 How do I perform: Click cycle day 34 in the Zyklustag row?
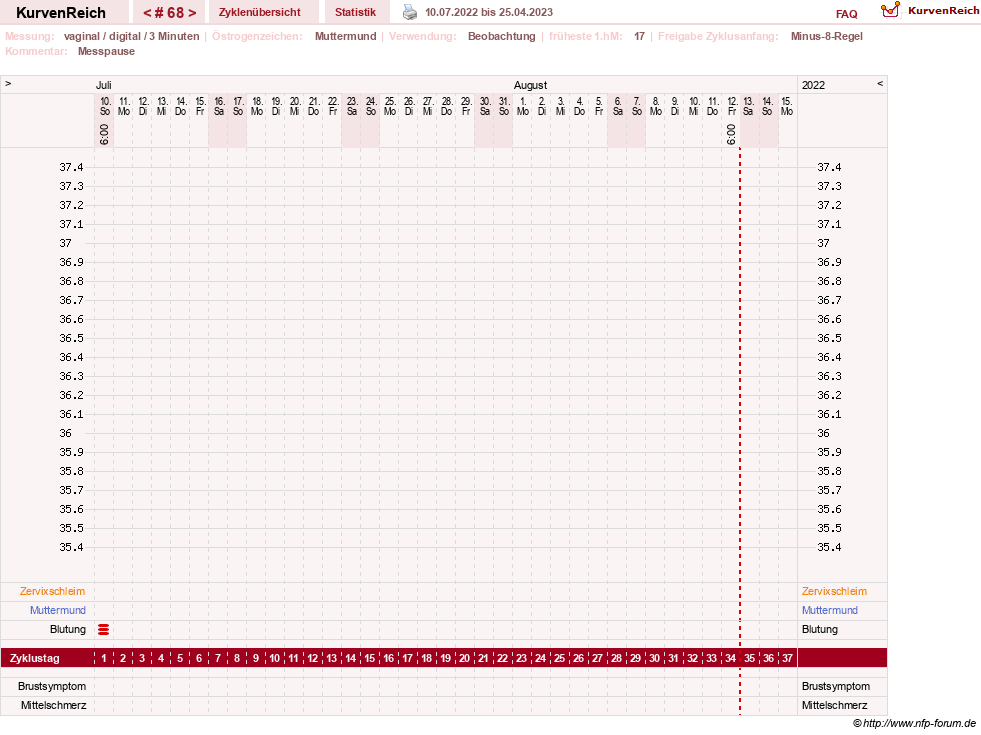(730, 658)
